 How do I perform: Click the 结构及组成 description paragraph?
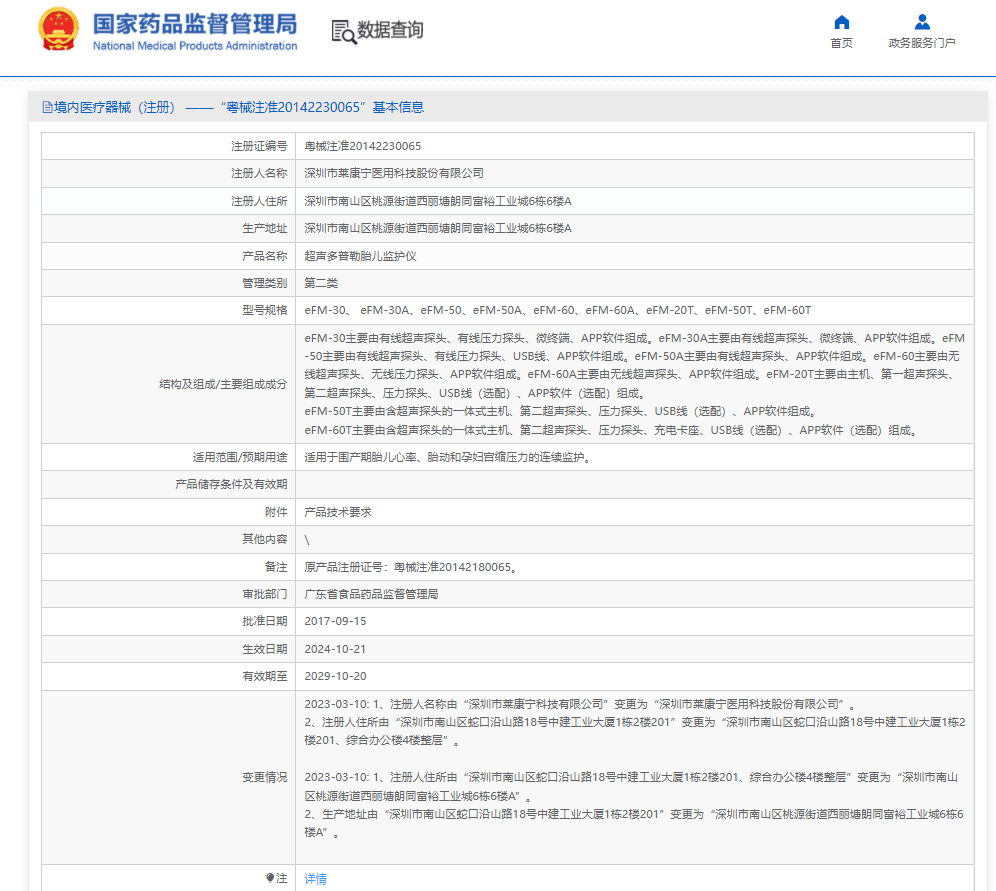pyautogui.click(x=634, y=384)
